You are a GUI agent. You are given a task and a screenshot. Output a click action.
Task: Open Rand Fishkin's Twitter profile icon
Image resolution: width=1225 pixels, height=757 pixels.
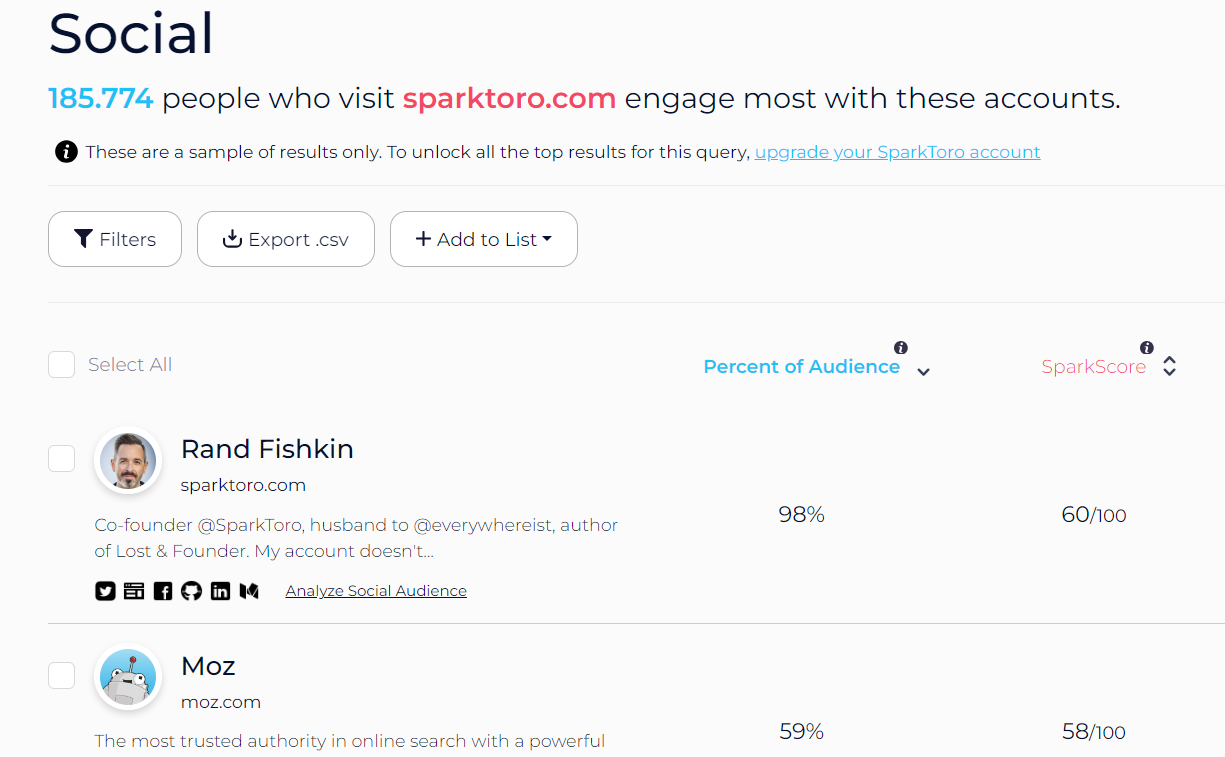click(x=105, y=591)
